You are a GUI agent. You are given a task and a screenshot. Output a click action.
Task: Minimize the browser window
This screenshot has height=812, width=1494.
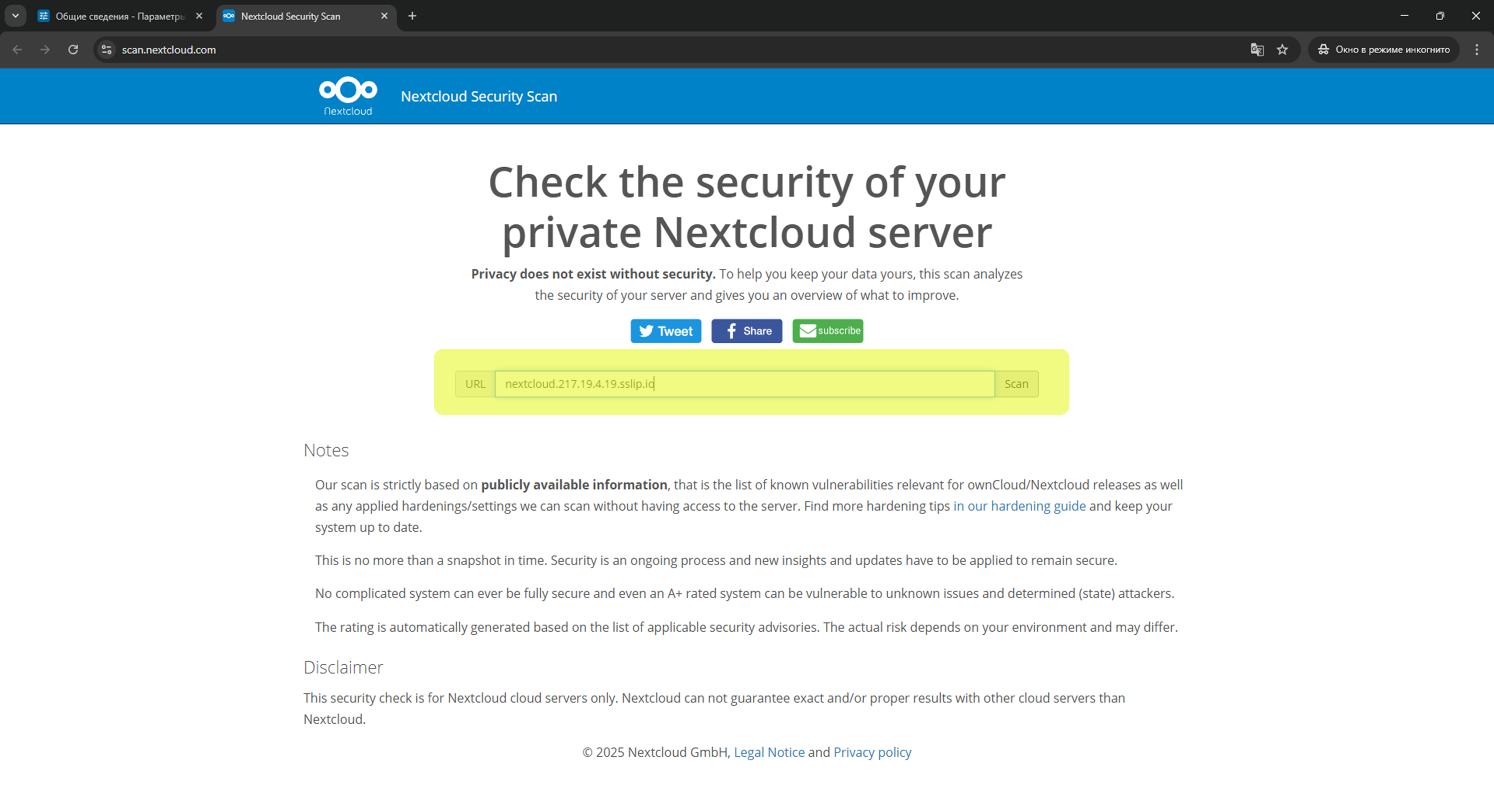(1404, 16)
